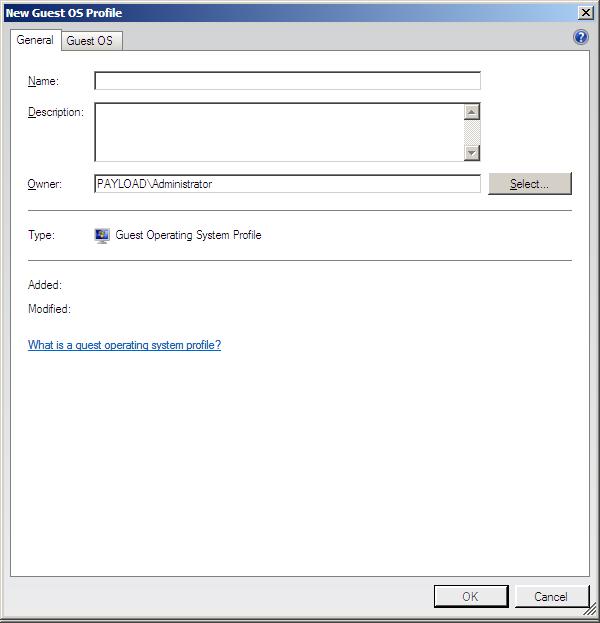The image size is (600, 623).
Task: Close the New Guest OS Profile dialog
Action: 586,12
